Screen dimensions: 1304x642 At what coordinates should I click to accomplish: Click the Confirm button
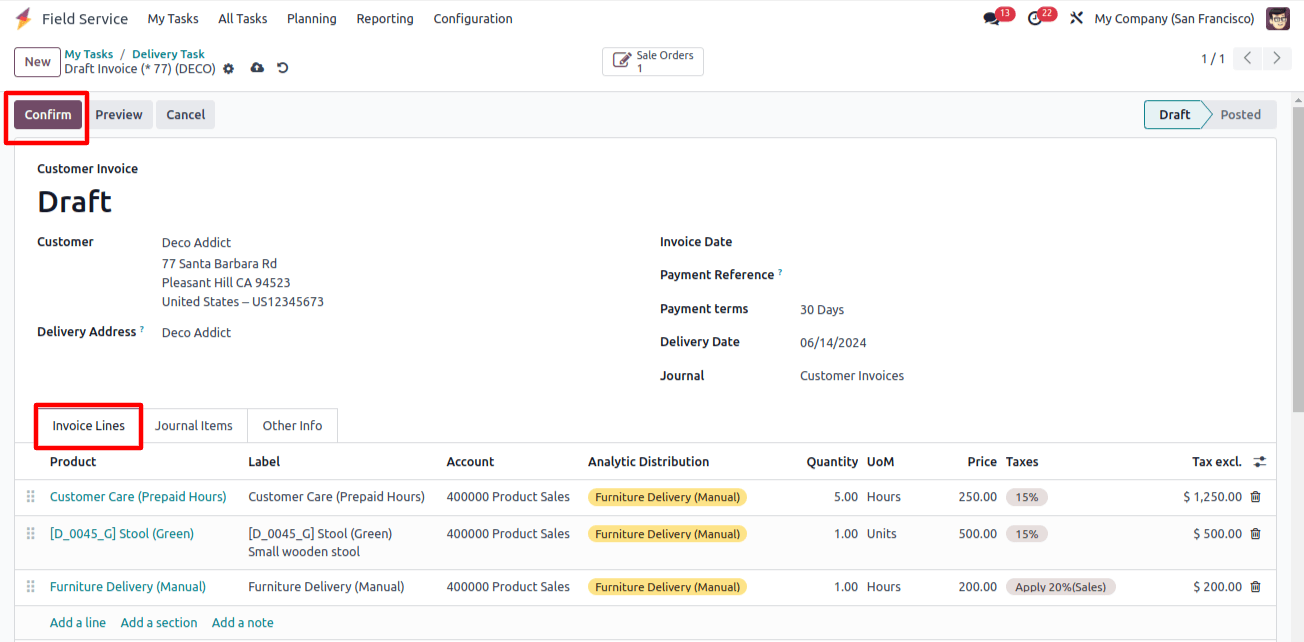48,115
